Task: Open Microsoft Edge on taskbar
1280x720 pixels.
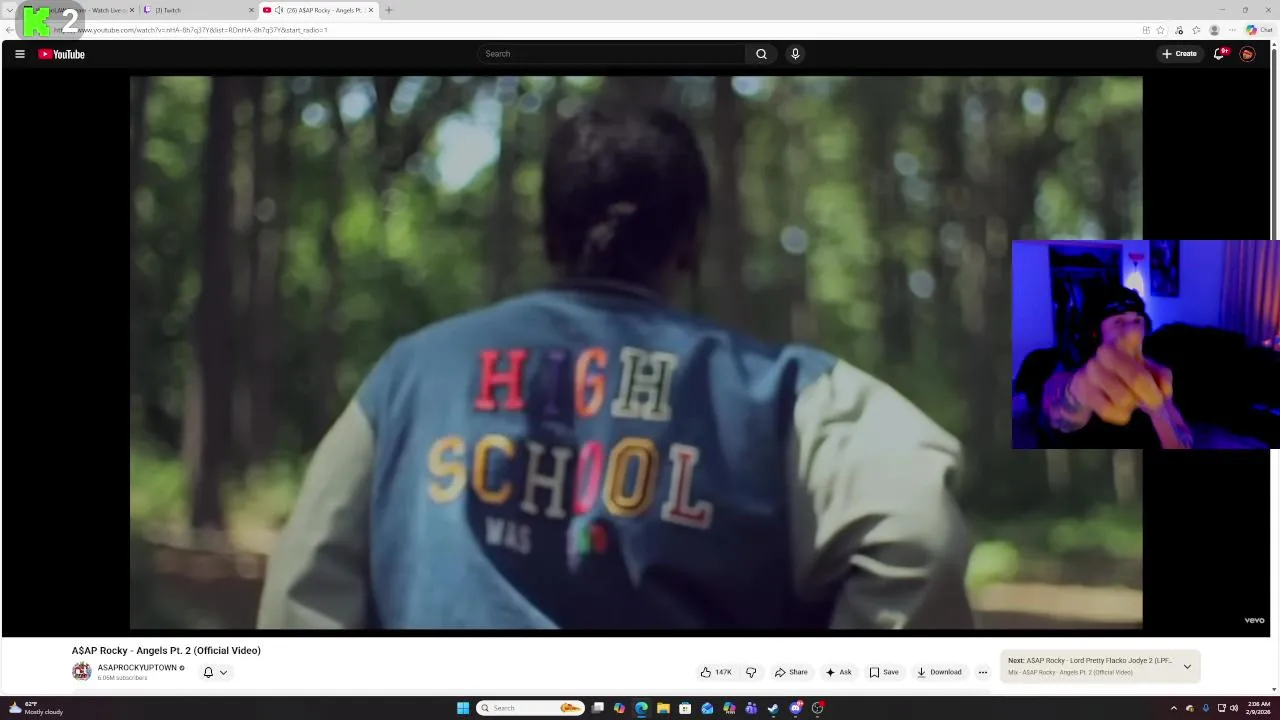Action: (x=641, y=708)
